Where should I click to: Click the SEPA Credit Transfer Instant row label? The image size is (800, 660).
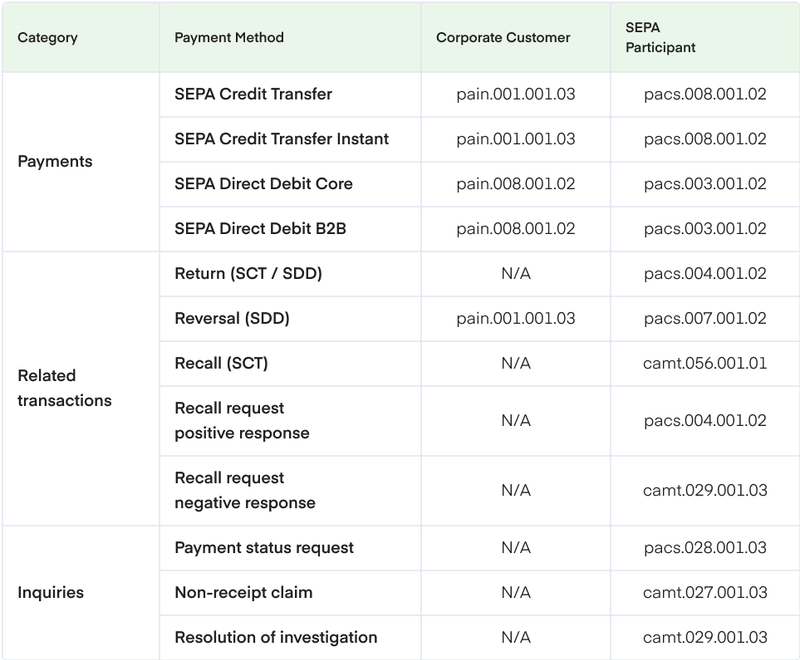coord(281,139)
